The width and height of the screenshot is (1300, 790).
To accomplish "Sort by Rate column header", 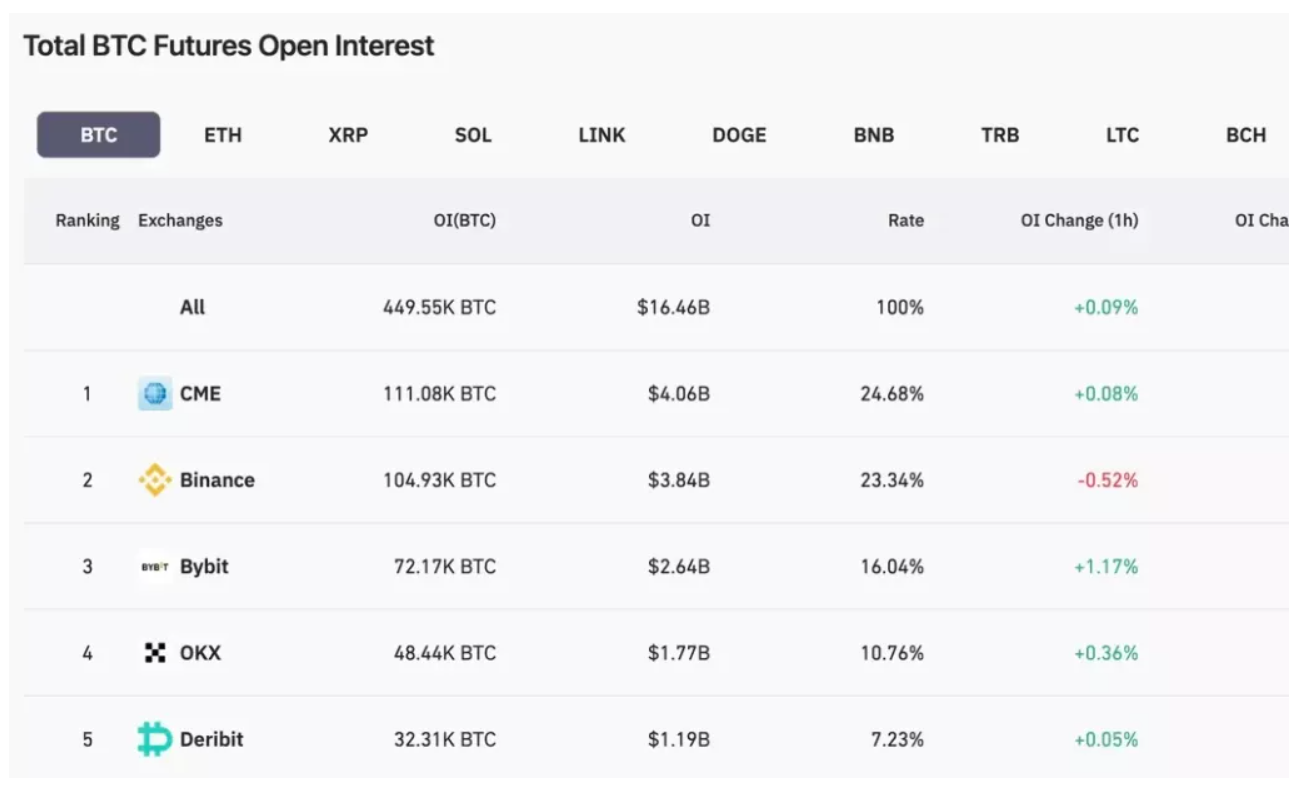I will 905,220.
